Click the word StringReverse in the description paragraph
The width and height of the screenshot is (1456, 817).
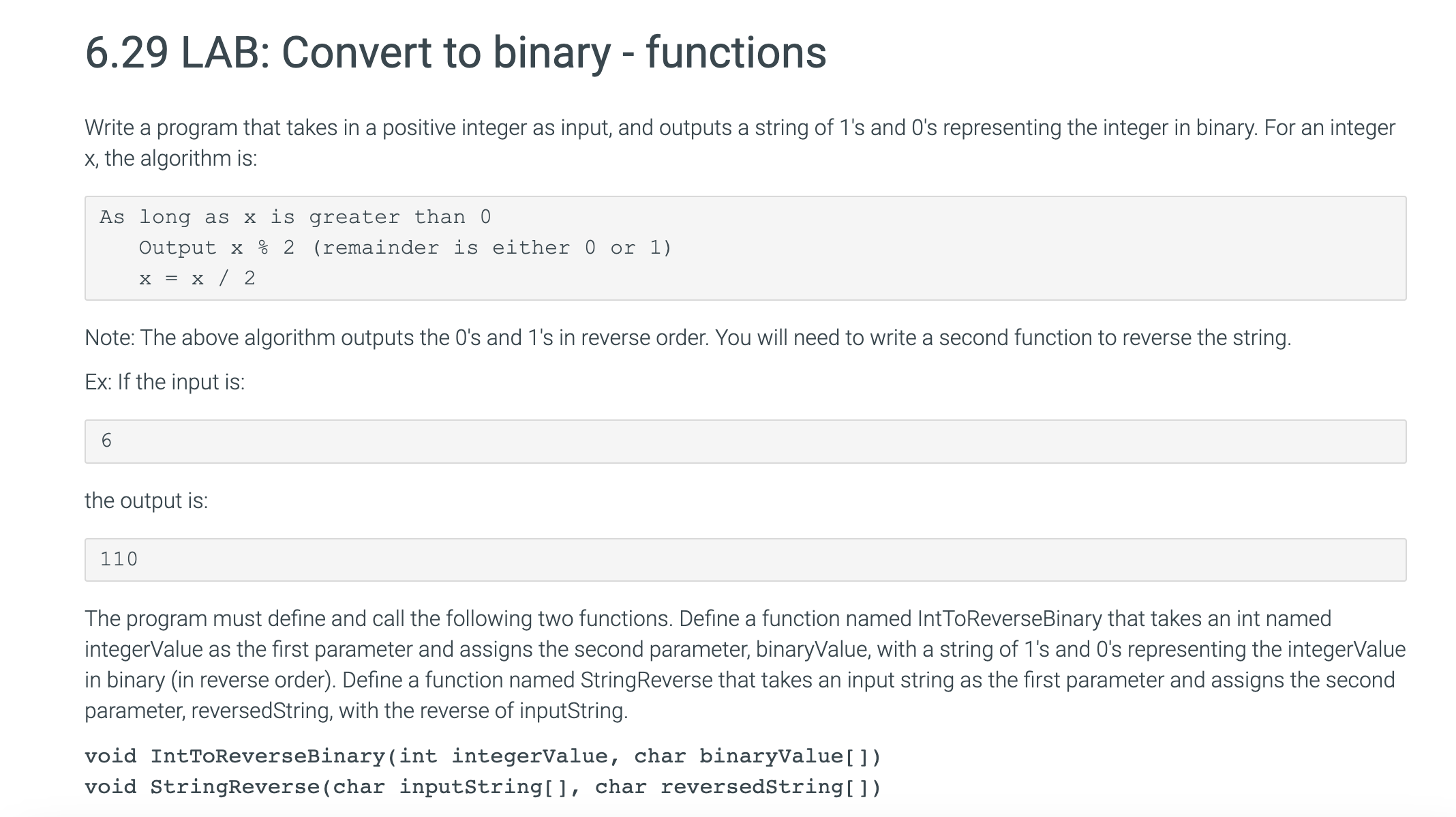(x=646, y=680)
